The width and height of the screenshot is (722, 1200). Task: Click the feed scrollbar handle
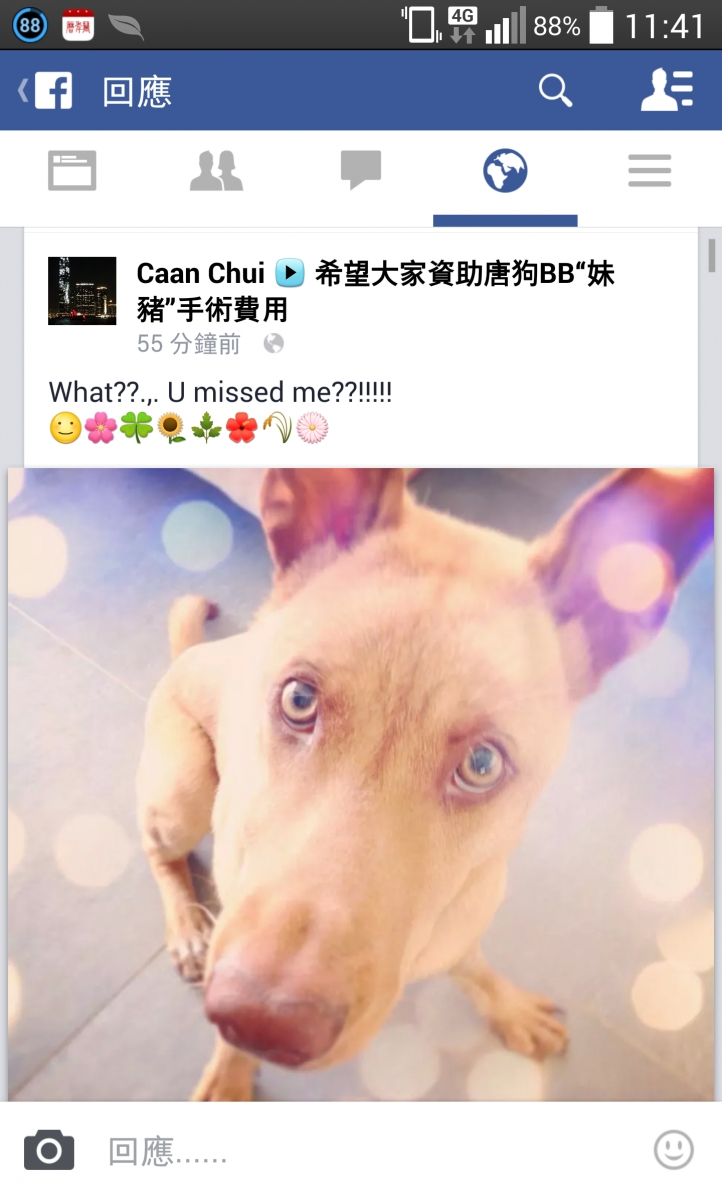712,256
